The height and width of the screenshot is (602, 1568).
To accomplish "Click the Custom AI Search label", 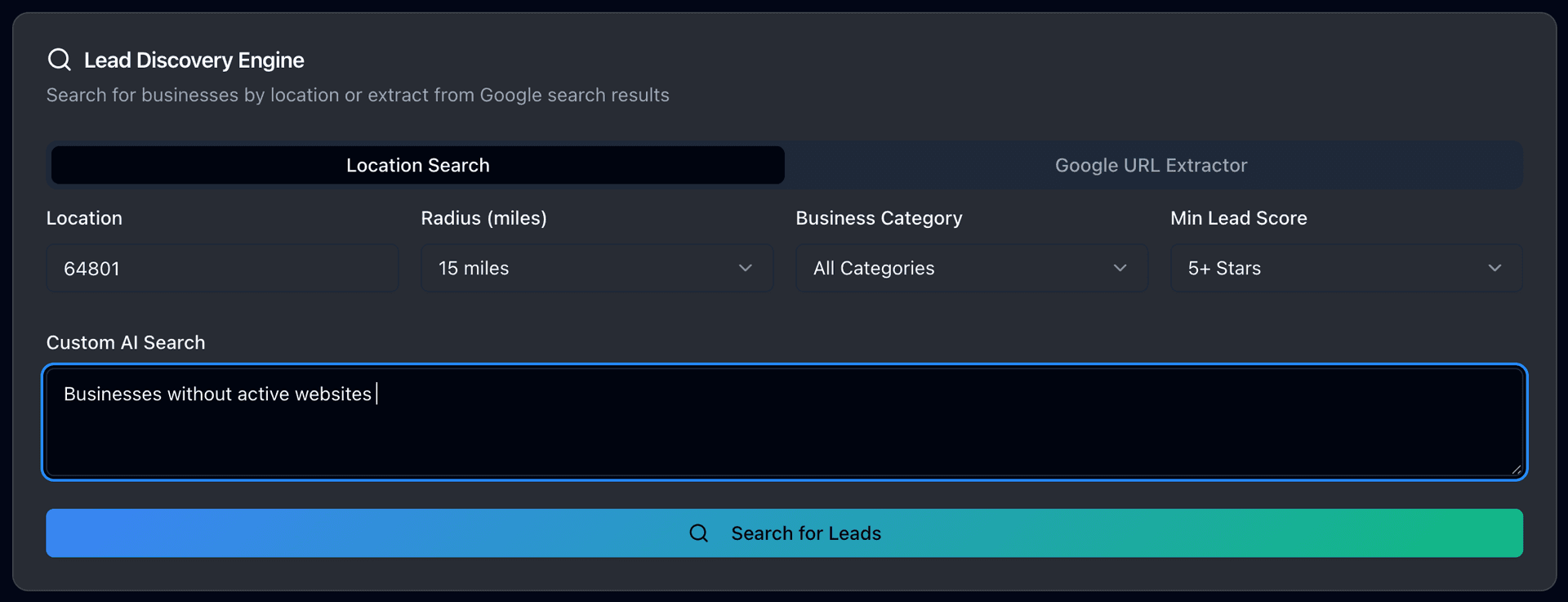I will coord(126,342).
